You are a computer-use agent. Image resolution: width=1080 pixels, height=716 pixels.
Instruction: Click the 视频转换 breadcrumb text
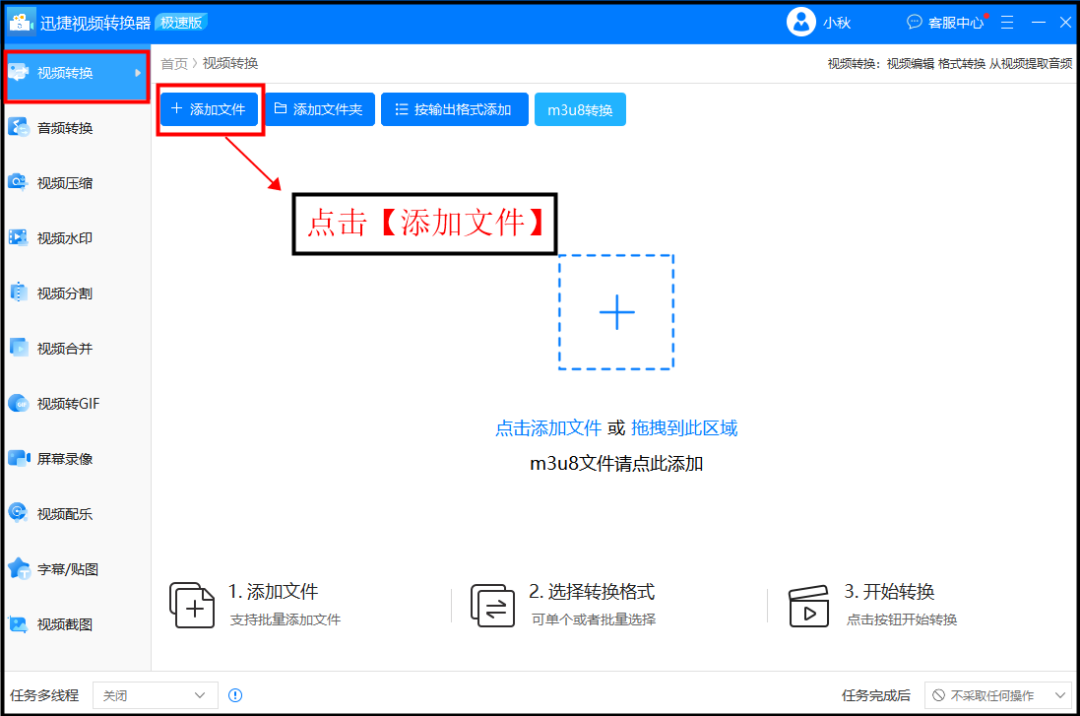pos(231,63)
